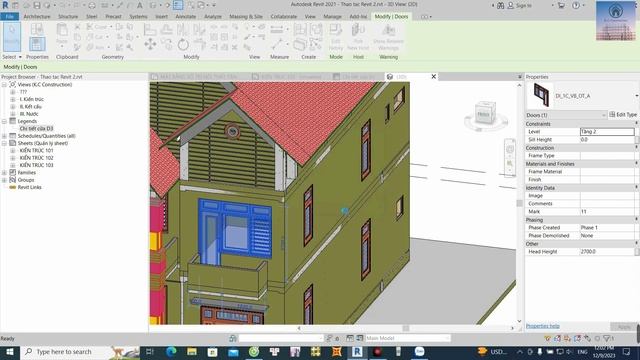Click the Revit icon in Windows taskbar
This screenshot has width=640, height=360.
tap(357, 351)
